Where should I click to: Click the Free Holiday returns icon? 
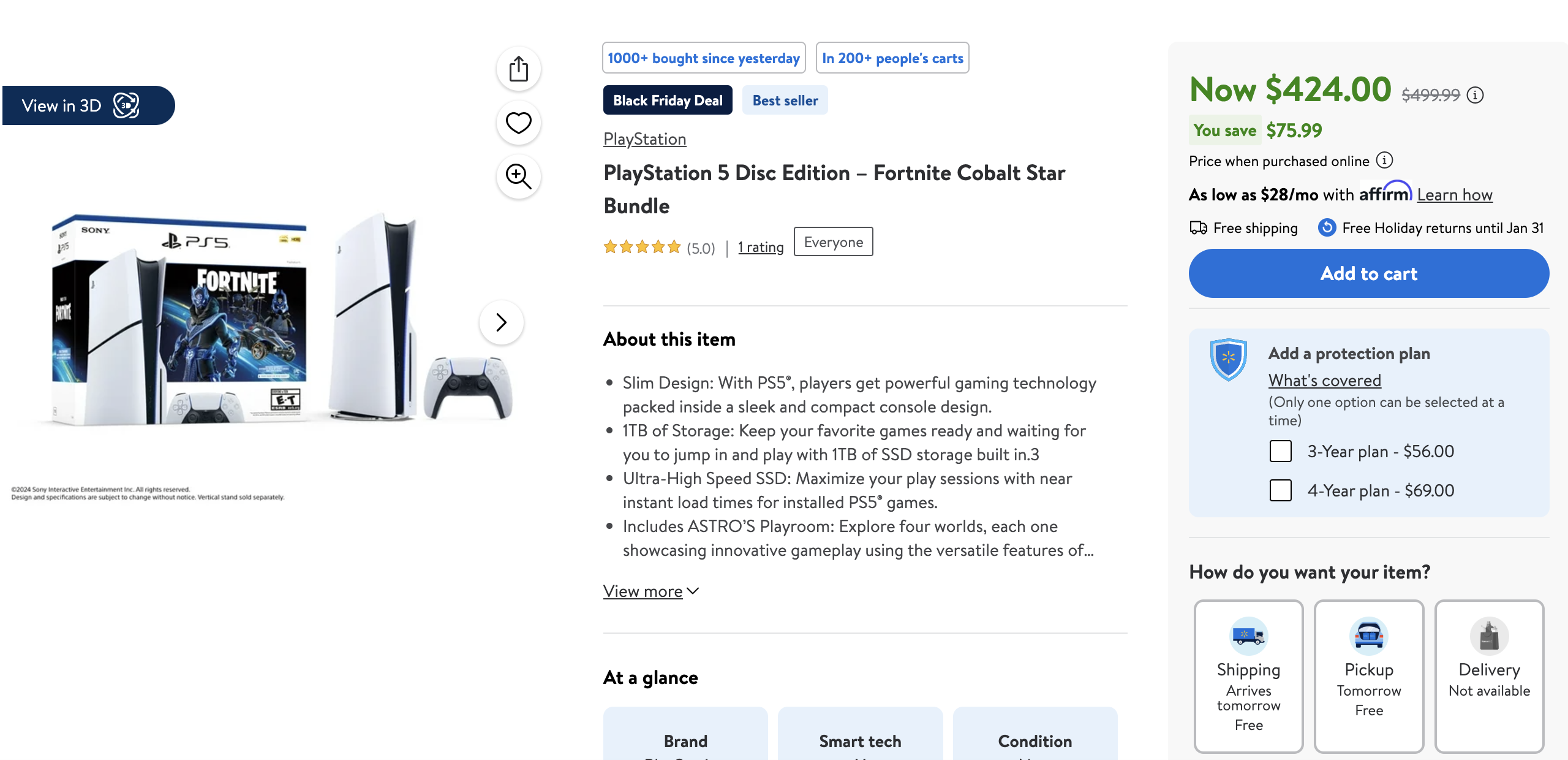tap(1327, 227)
